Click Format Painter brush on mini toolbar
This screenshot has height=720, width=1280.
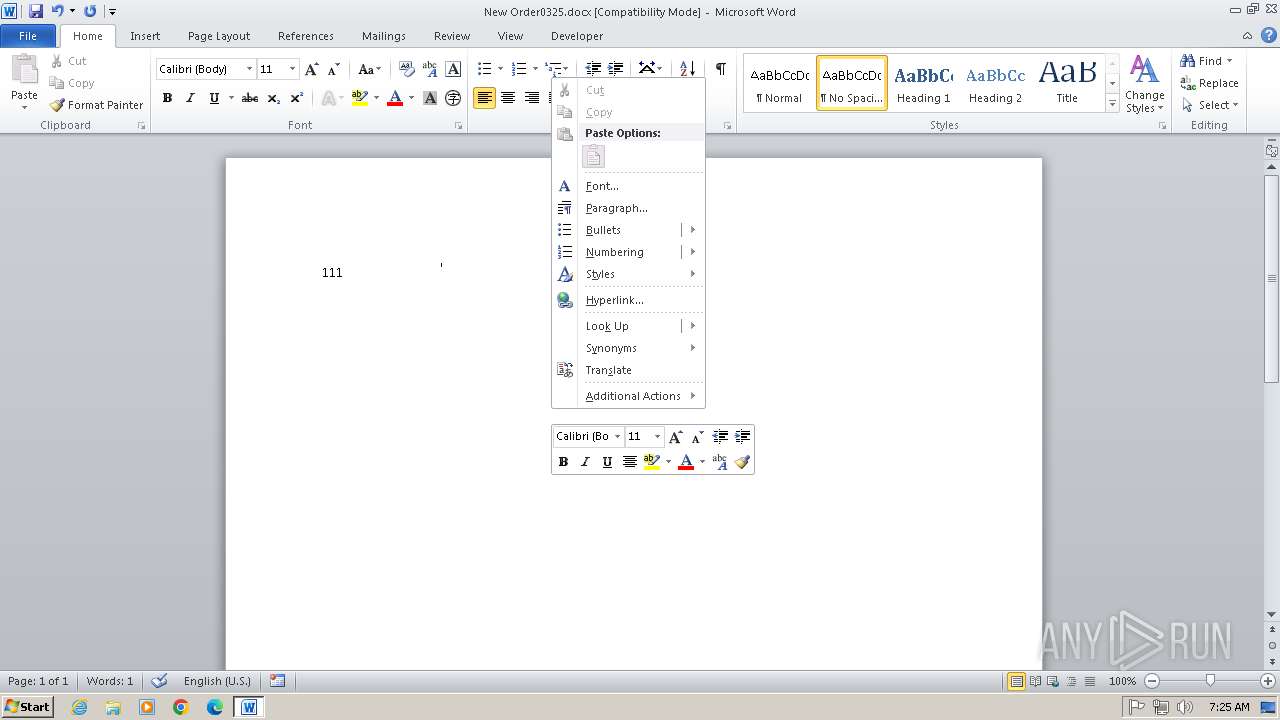[742, 461]
